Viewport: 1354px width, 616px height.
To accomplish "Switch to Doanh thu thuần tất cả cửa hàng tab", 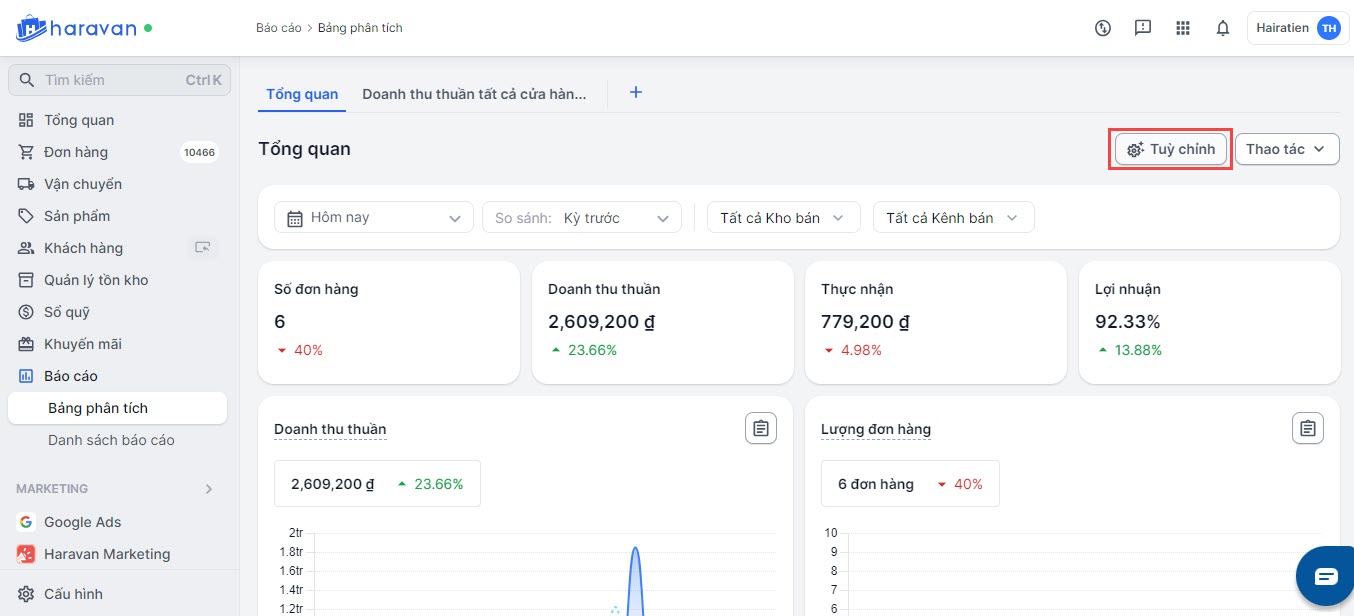I will pos(473,94).
